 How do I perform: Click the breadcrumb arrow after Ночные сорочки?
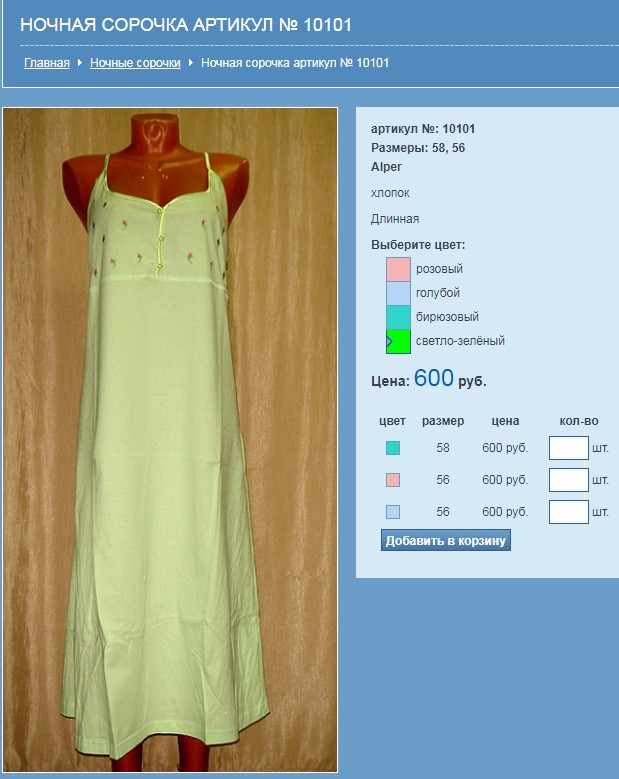click(x=190, y=63)
